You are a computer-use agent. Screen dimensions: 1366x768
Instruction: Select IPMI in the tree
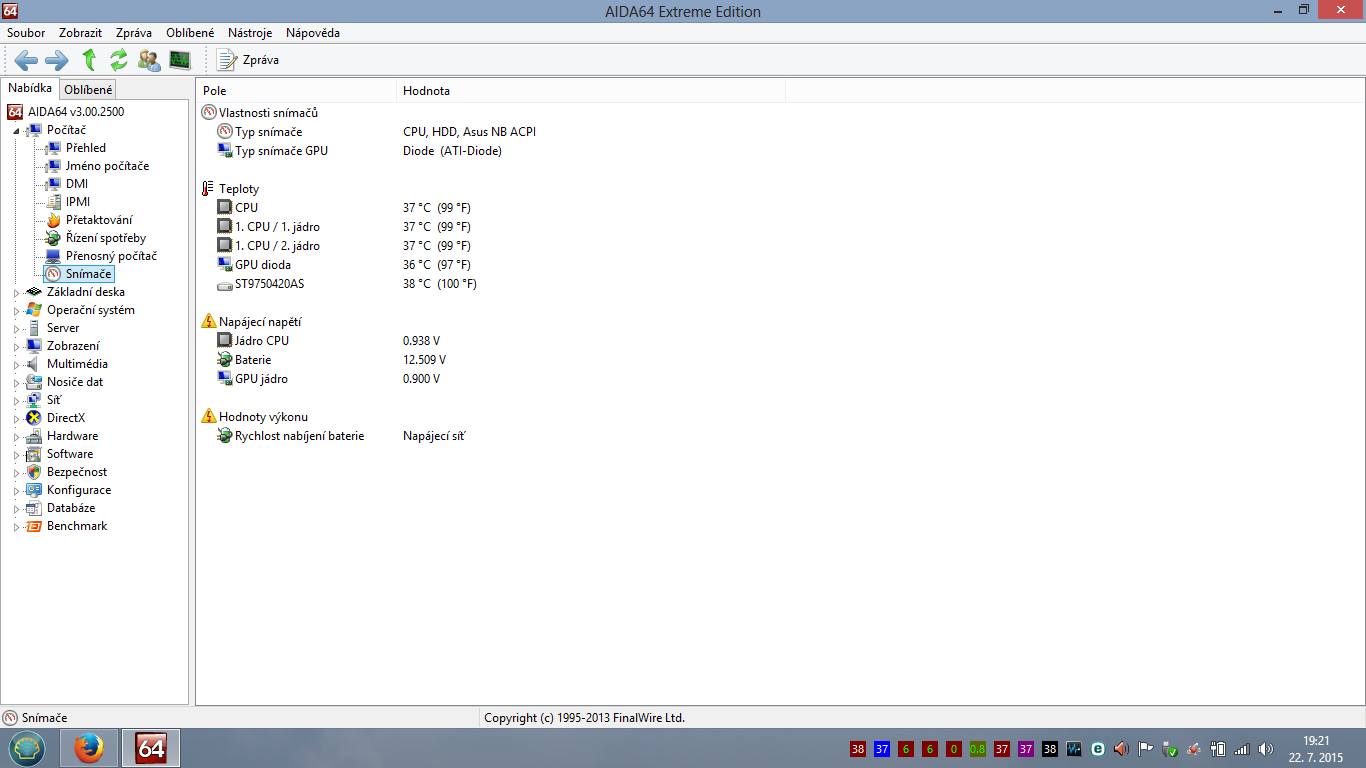(x=77, y=202)
